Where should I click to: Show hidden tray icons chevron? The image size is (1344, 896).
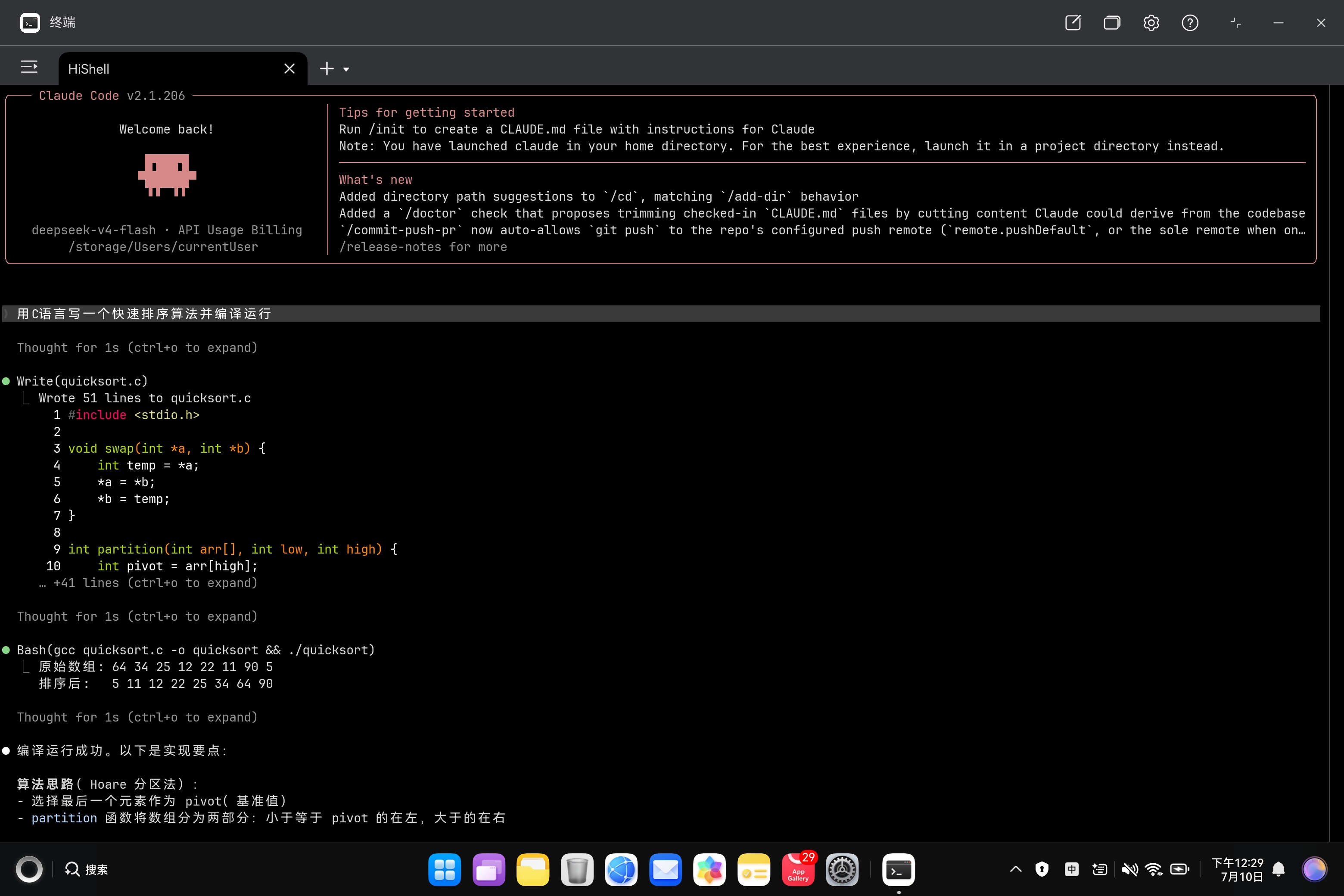(x=1015, y=869)
